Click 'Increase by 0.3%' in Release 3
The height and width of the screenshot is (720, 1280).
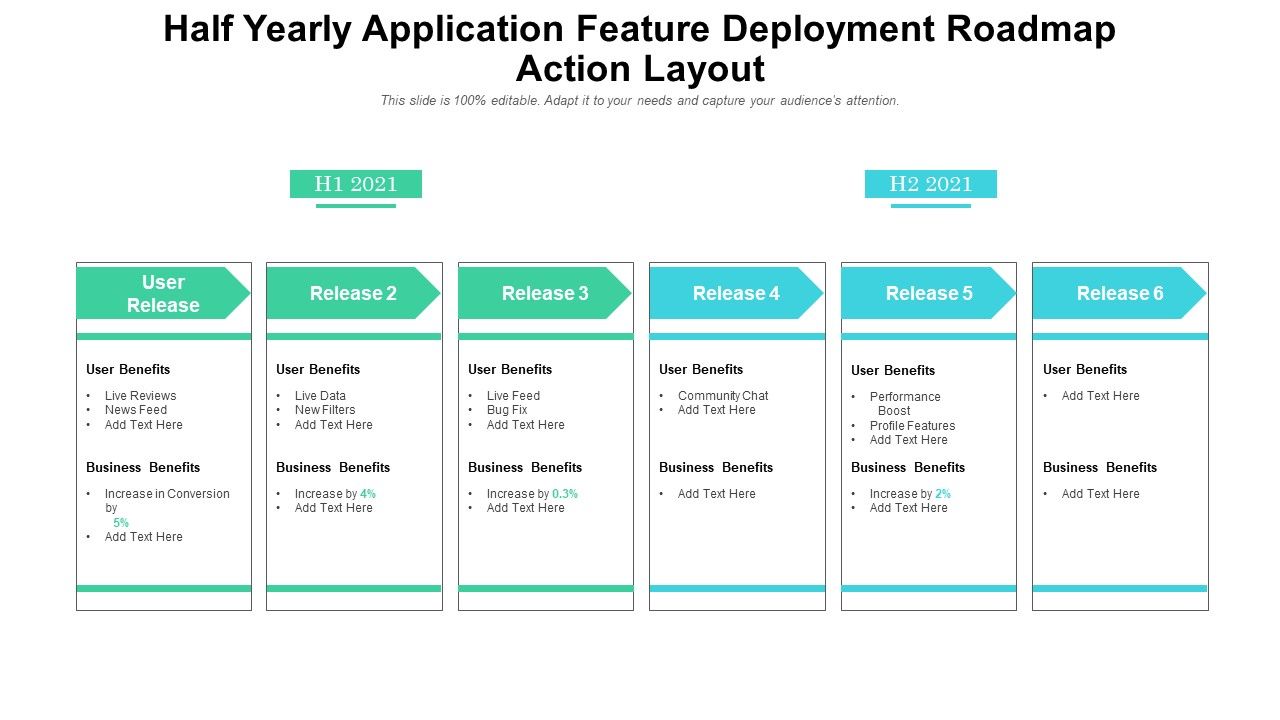532,494
